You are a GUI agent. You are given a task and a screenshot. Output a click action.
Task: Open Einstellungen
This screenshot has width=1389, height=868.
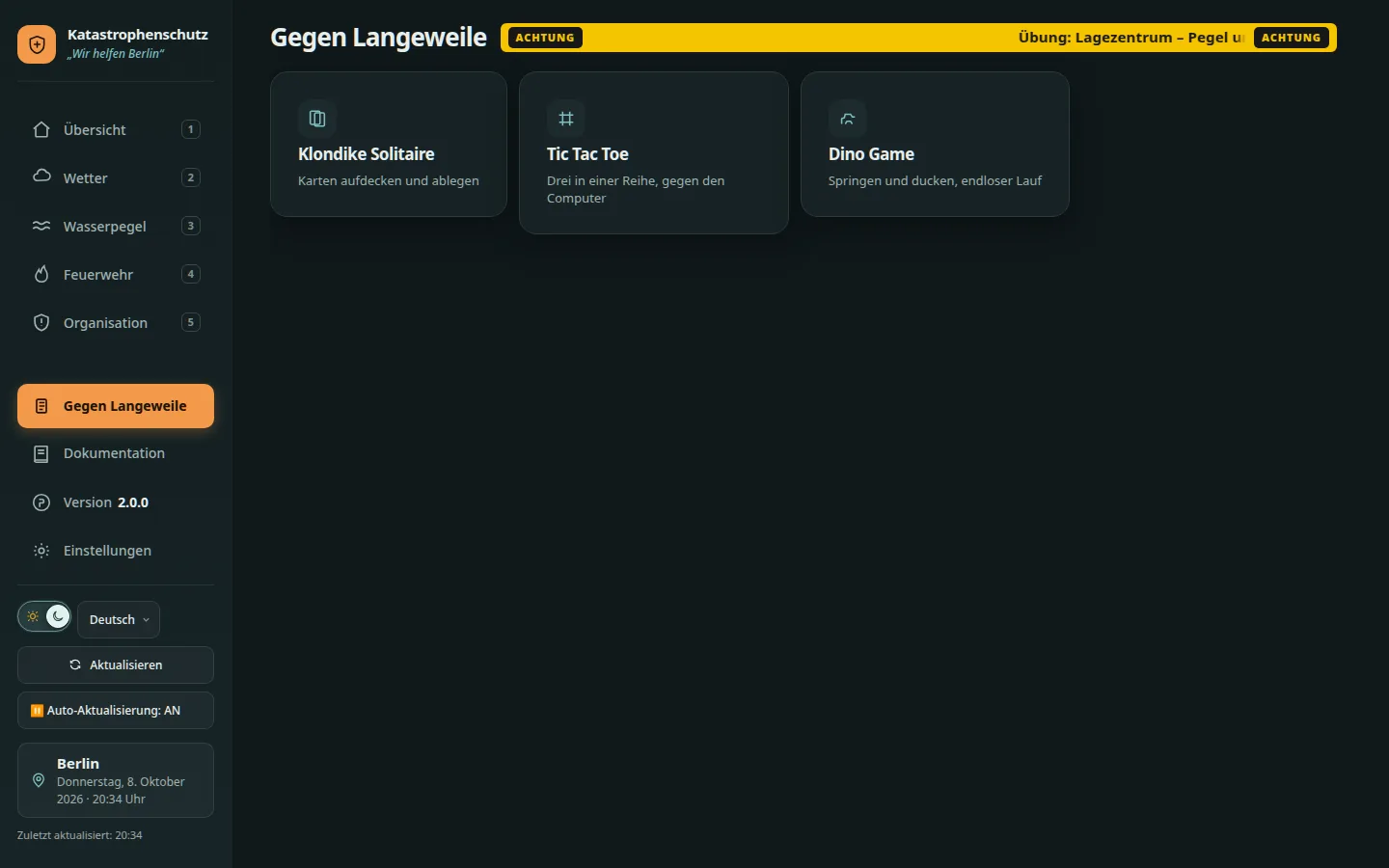pyautogui.click(x=116, y=551)
